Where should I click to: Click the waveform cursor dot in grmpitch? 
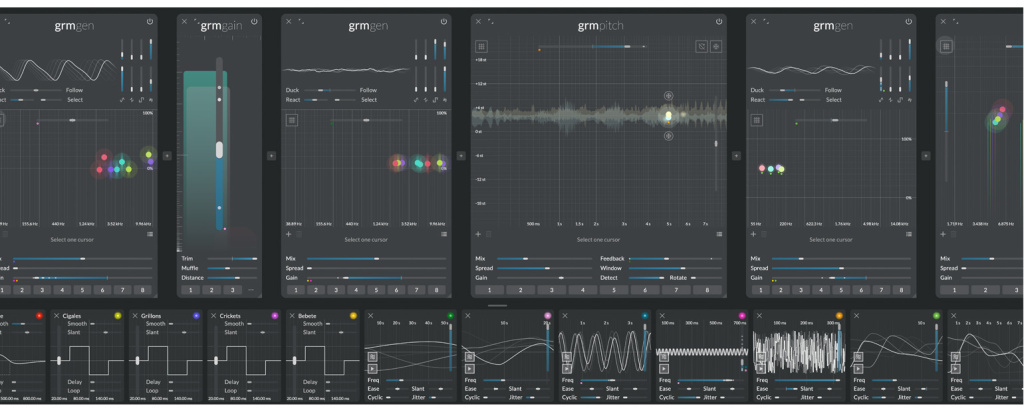click(x=668, y=116)
